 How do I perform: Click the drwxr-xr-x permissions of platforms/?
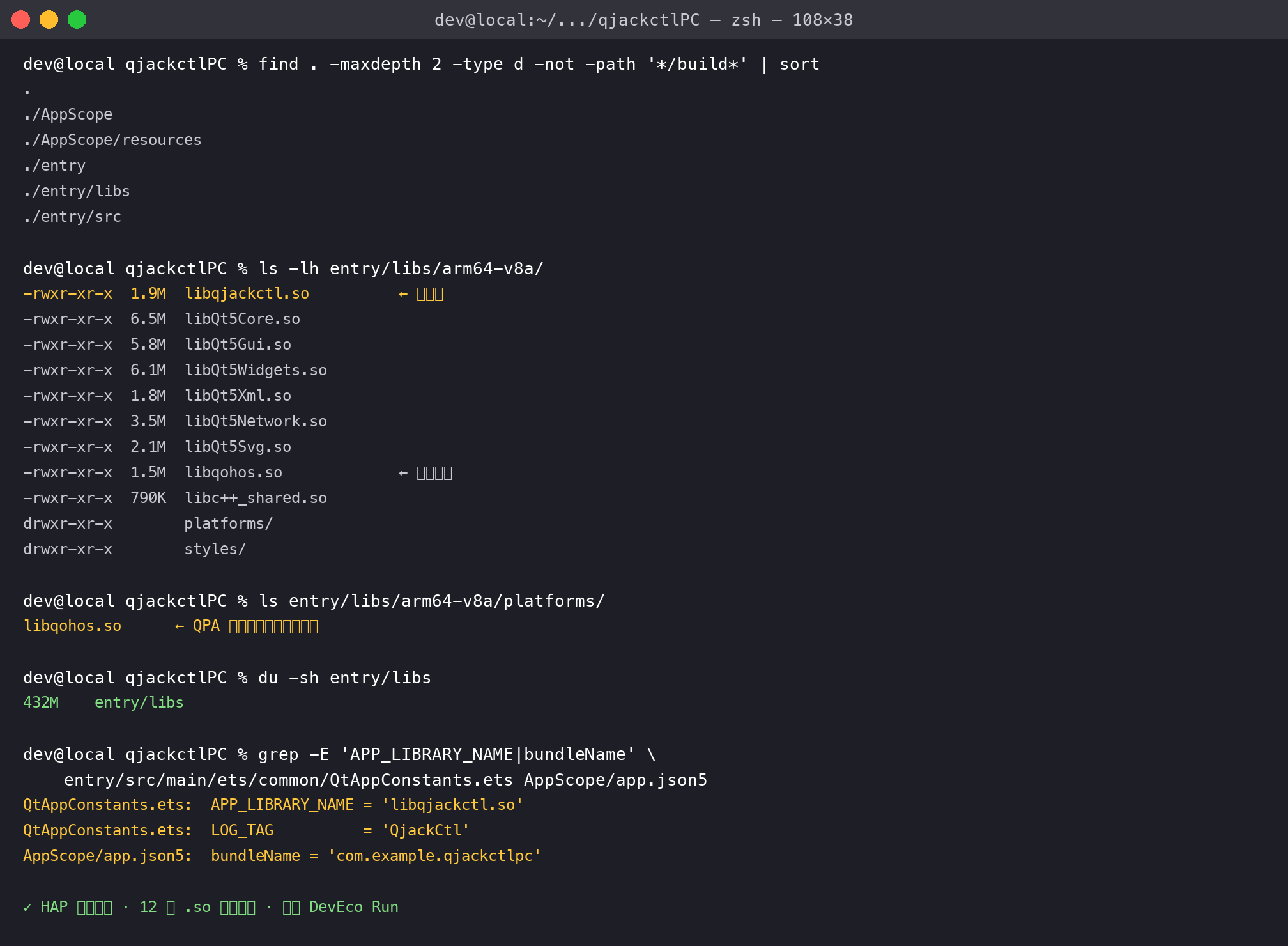[68, 523]
